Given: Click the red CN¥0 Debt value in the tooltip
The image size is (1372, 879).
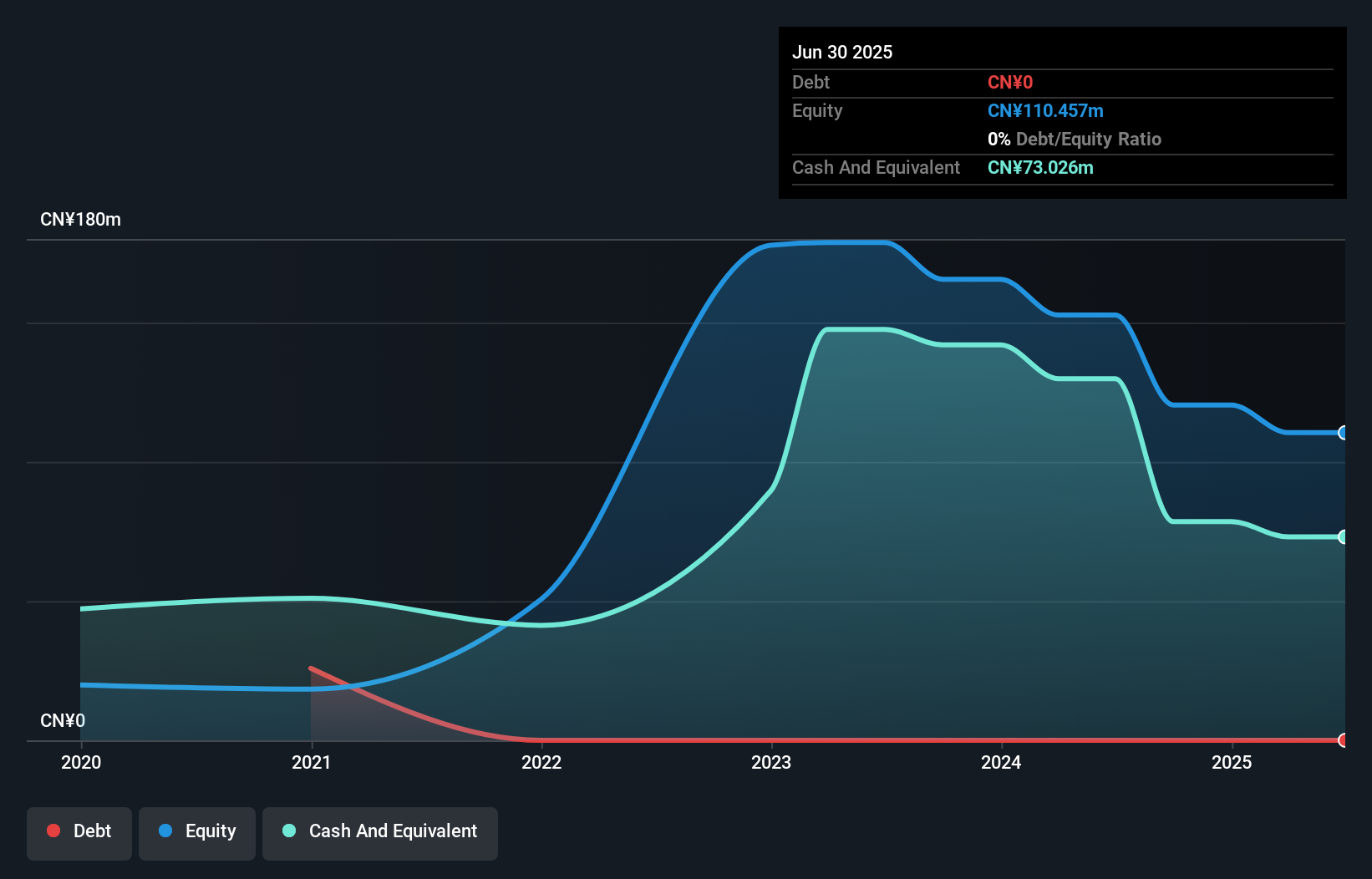Looking at the screenshot, I should pyautogui.click(x=1010, y=82).
